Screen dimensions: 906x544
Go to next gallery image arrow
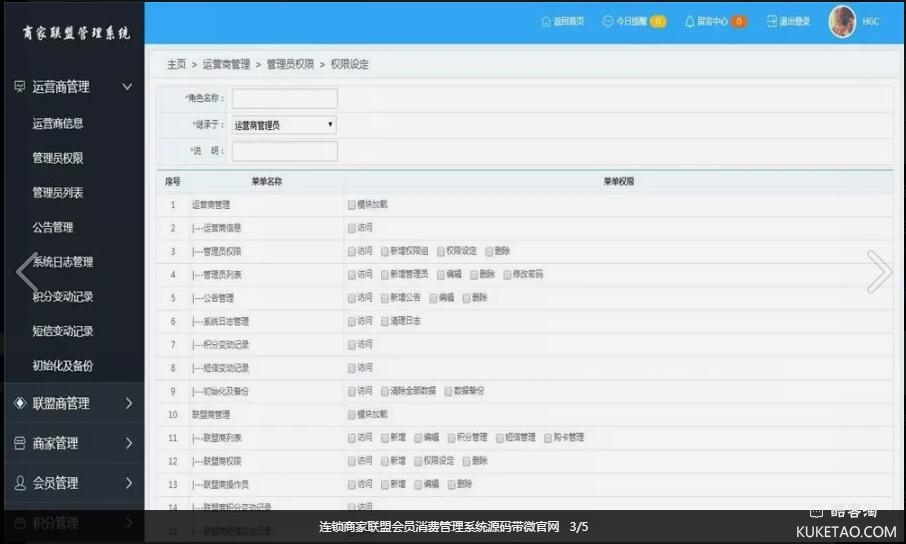(x=879, y=272)
